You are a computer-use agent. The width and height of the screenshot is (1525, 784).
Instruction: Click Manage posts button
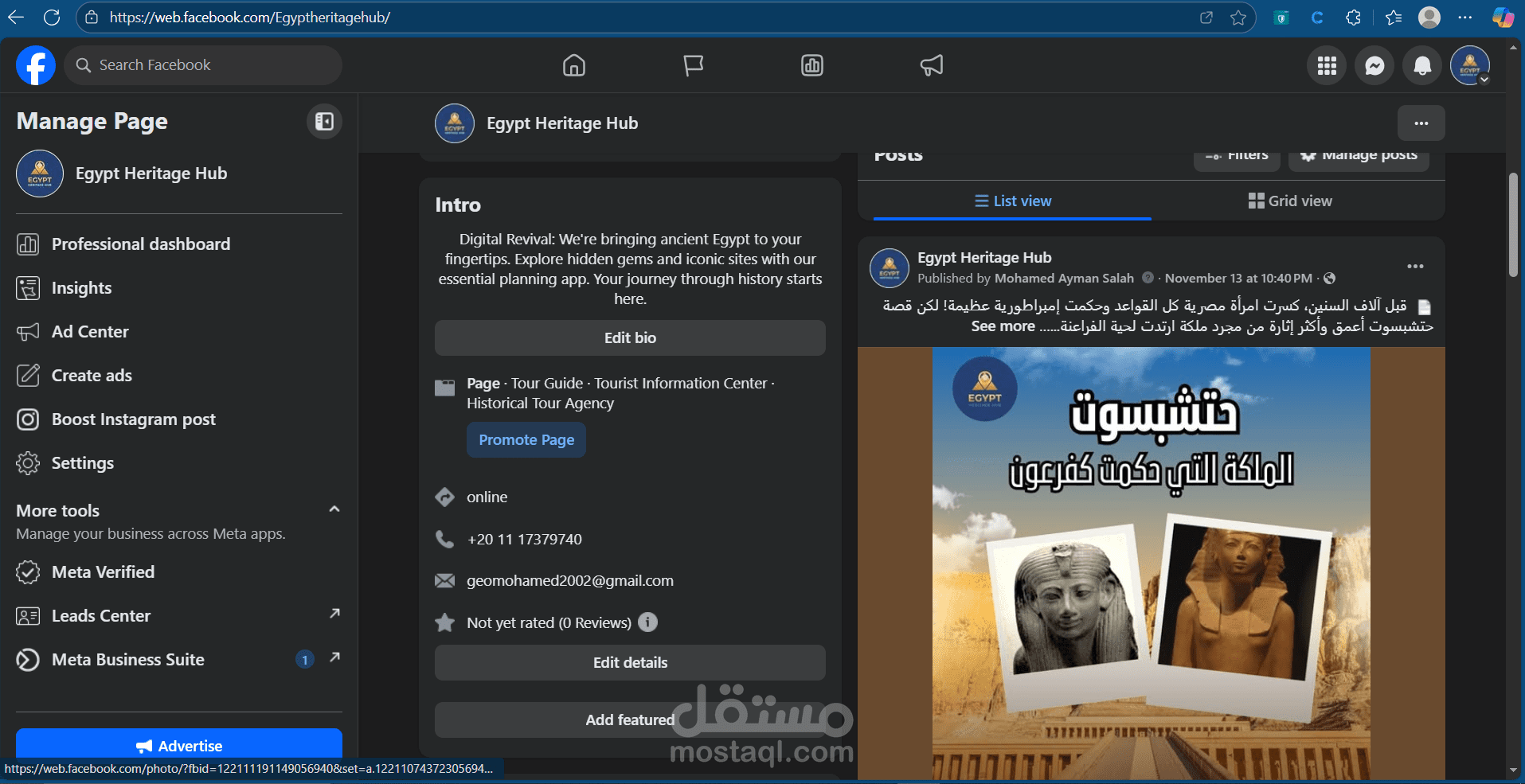coord(1359,156)
